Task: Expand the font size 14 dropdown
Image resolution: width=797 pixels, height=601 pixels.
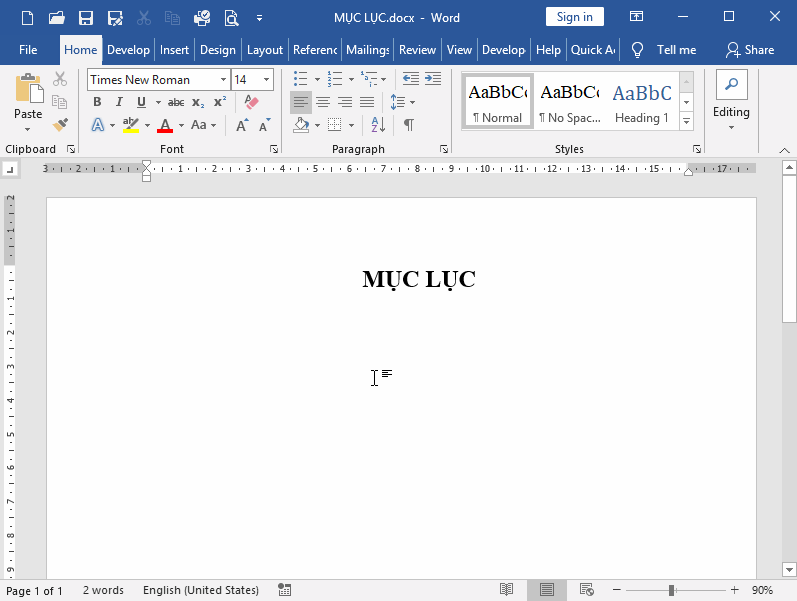Action: point(266,80)
